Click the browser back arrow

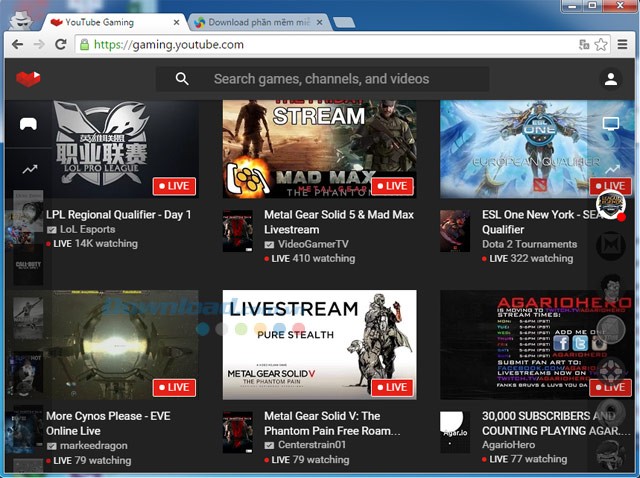18,44
